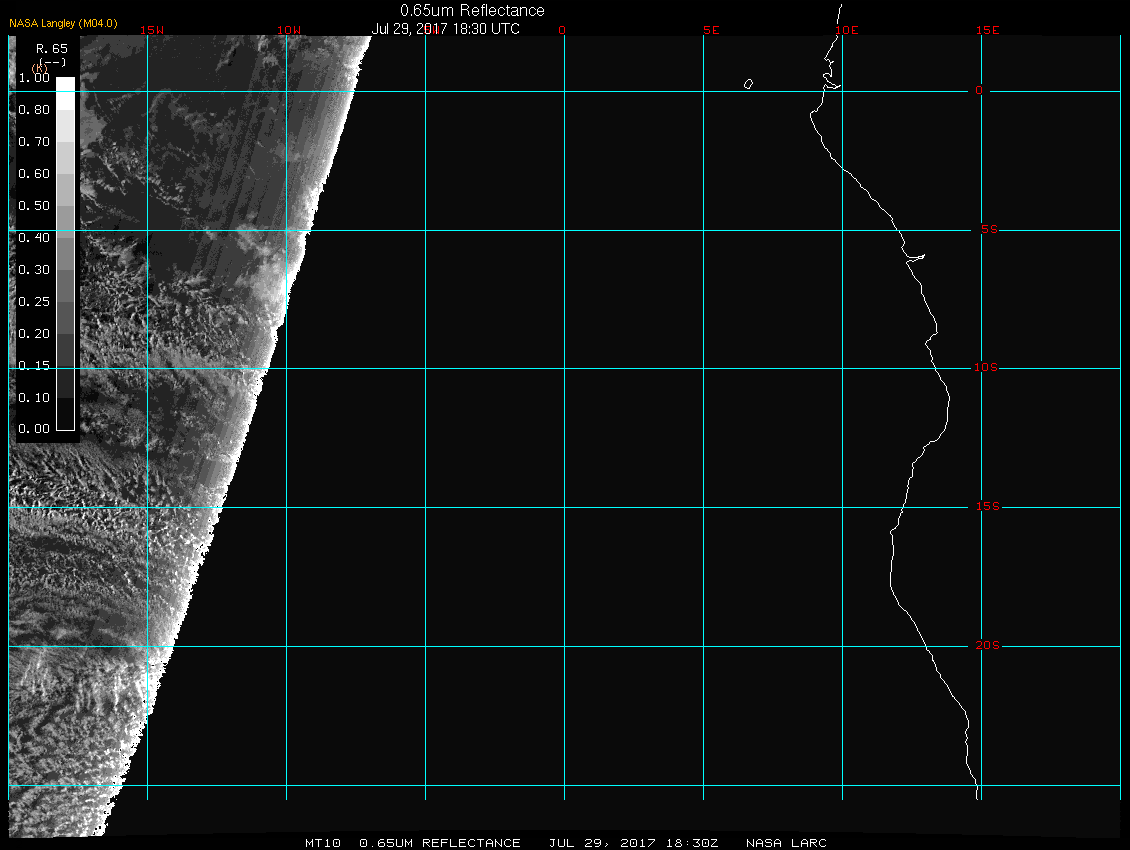The height and width of the screenshot is (850, 1130).
Task: Select the 0.00 level at colorbar bottom
Action: click(x=34, y=429)
